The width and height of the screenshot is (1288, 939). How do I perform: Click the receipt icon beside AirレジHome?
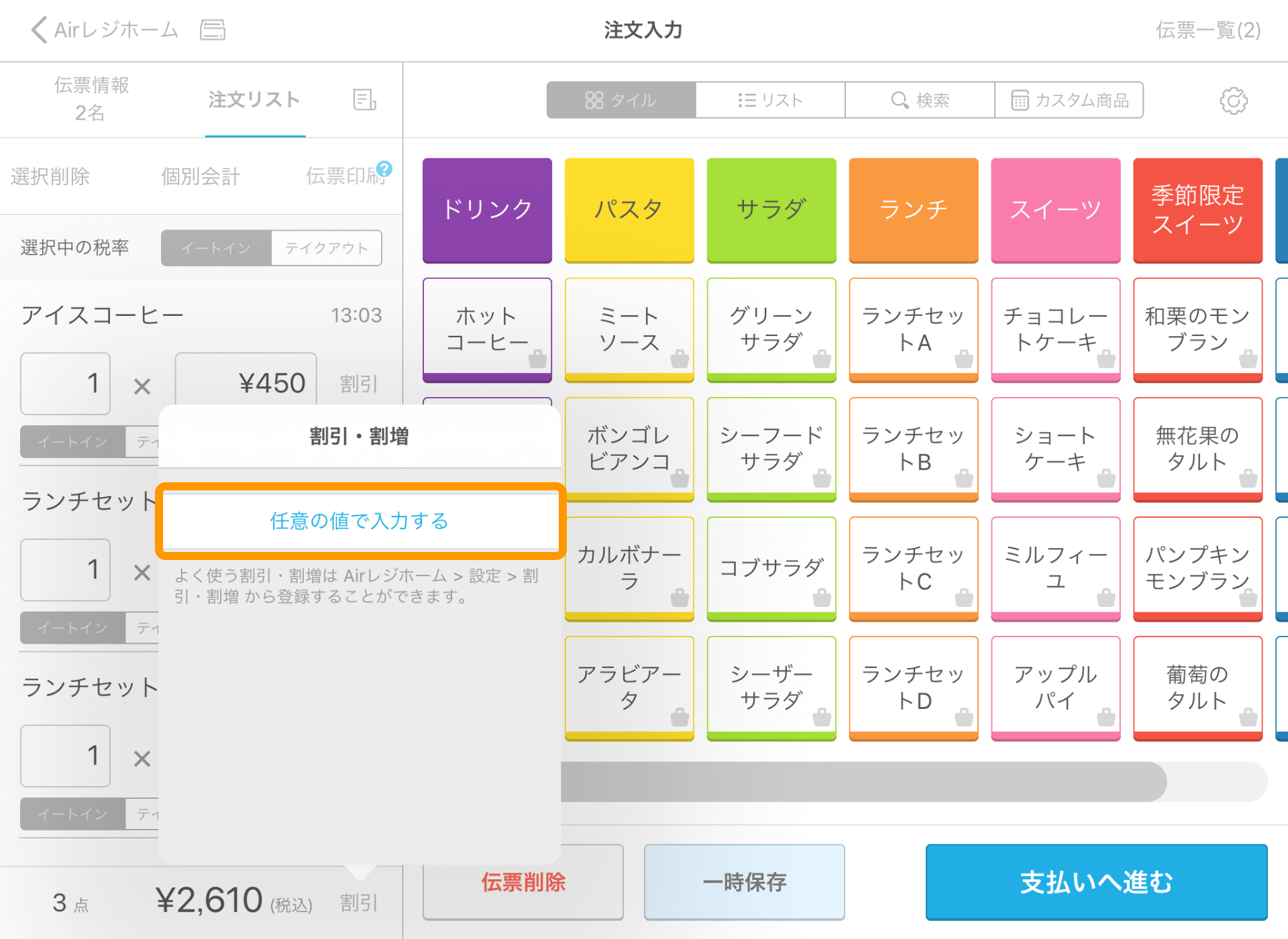(x=213, y=30)
